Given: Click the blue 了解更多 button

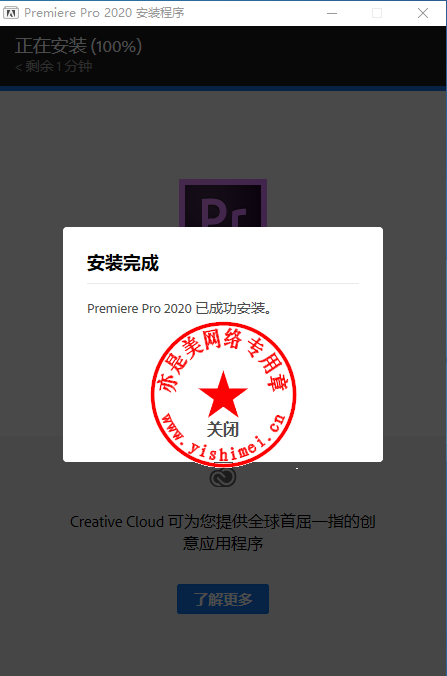Looking at the screenshot, I should pyautogui.click(x=223, y=599).
